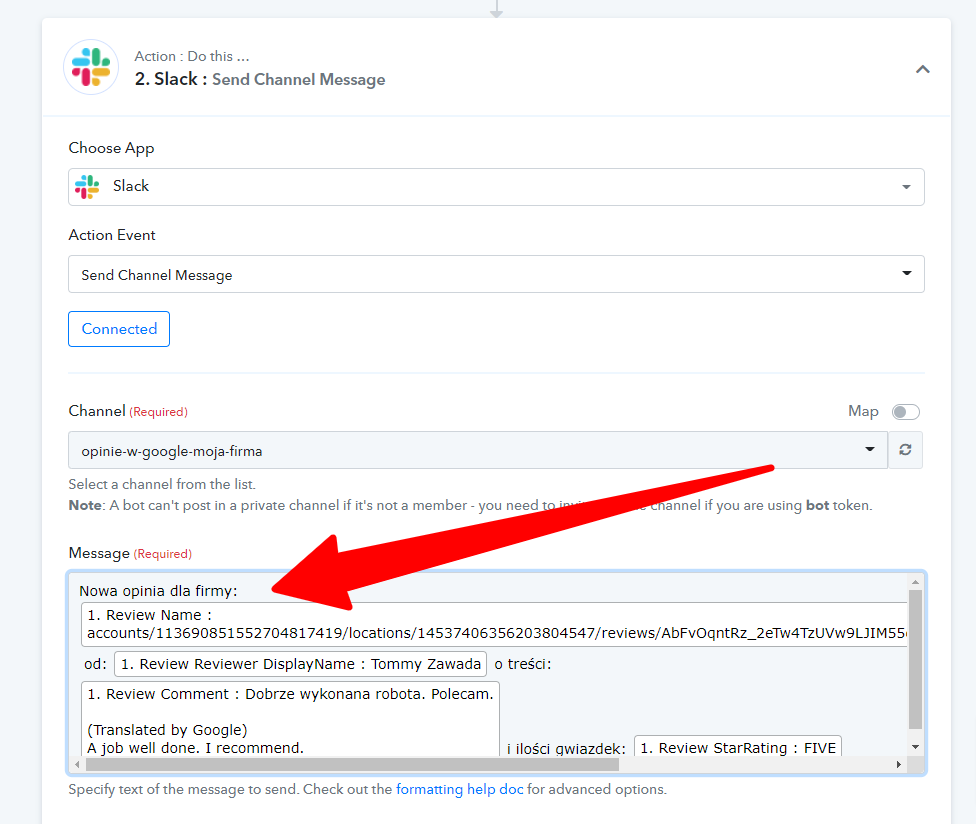Click the 'i ilości gwiazdek:' text in message
The width and height of the screenshot is (976, 824).
566,749
